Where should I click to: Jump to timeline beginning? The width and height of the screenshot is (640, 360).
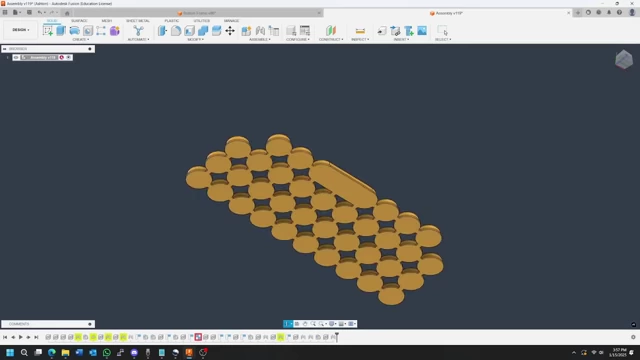pyautogui.click(x=5, y=337)
